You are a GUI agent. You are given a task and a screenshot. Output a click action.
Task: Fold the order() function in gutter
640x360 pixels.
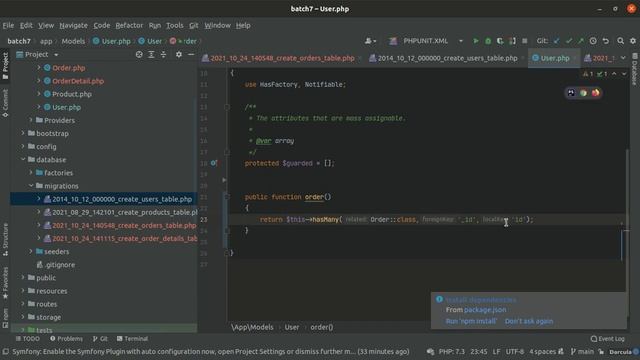[227, 197]
